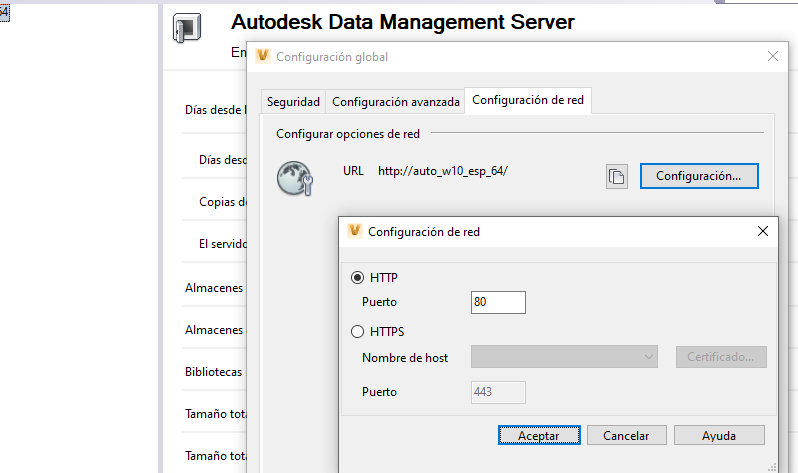Click the HTTPS Puerto field showing 443
This screenshot has height=473, width=798.
[498, 391]
